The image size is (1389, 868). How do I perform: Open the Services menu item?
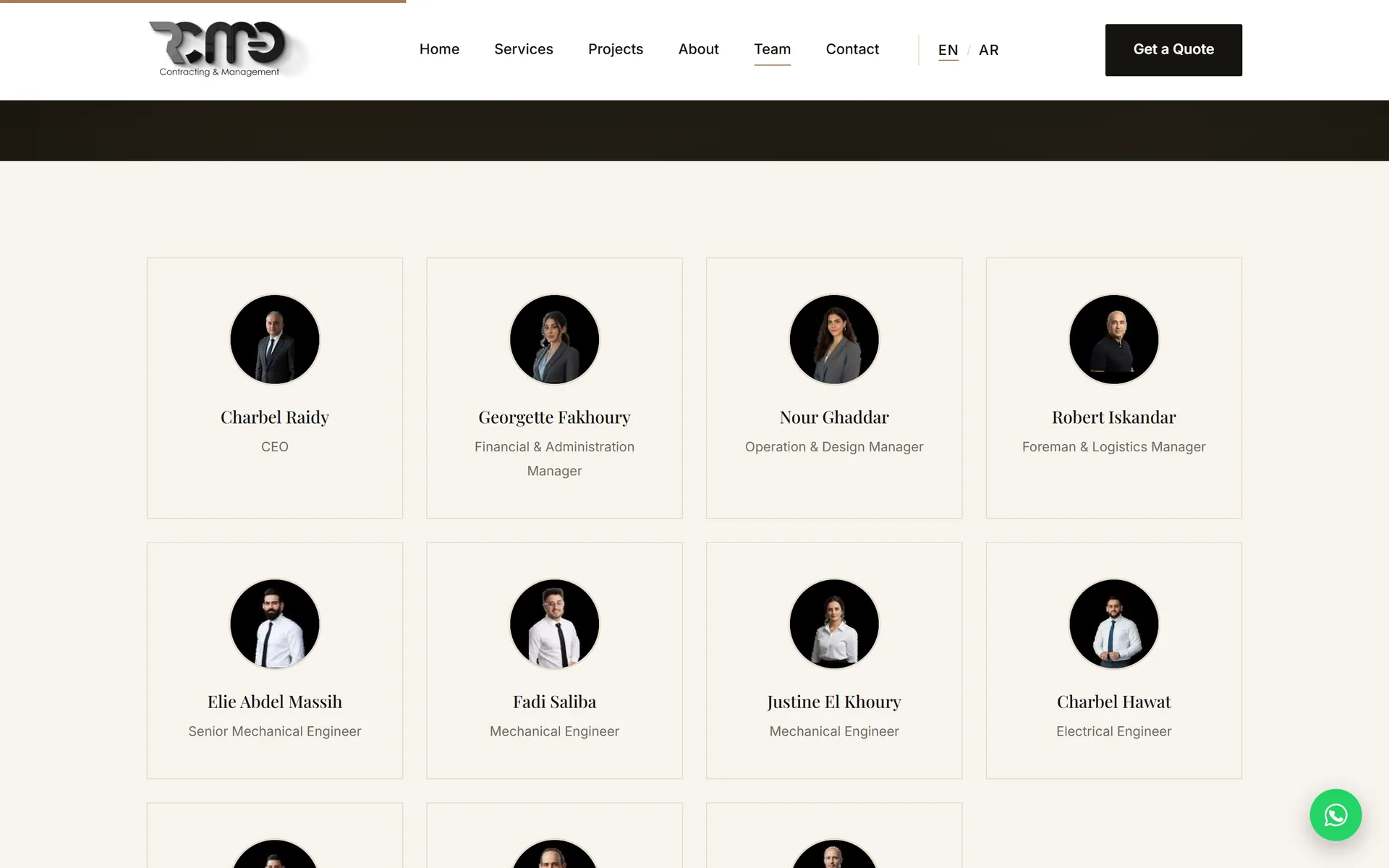coord(523,49)
